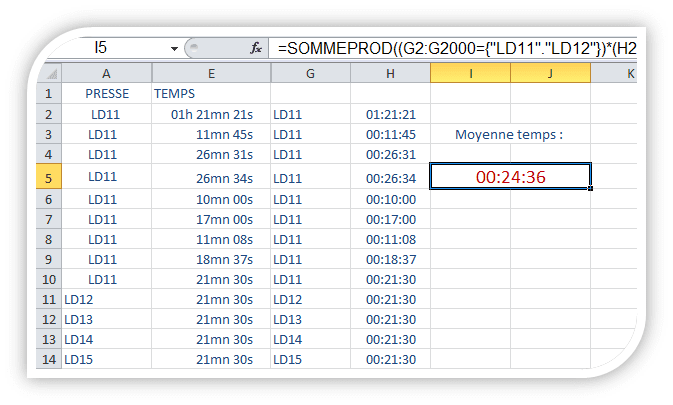Select column G header
Screen dimensions: 673x405
(310, 74)
